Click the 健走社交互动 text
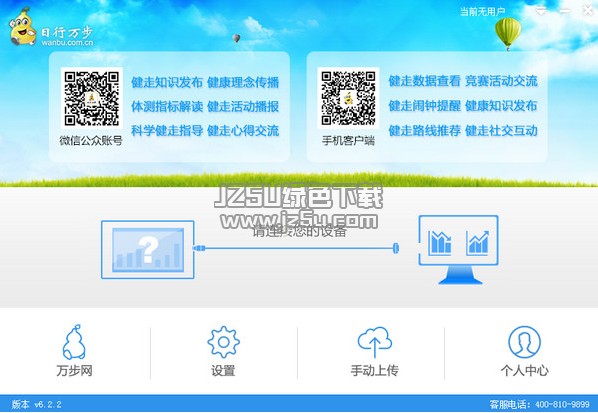 tap(501, 130)
